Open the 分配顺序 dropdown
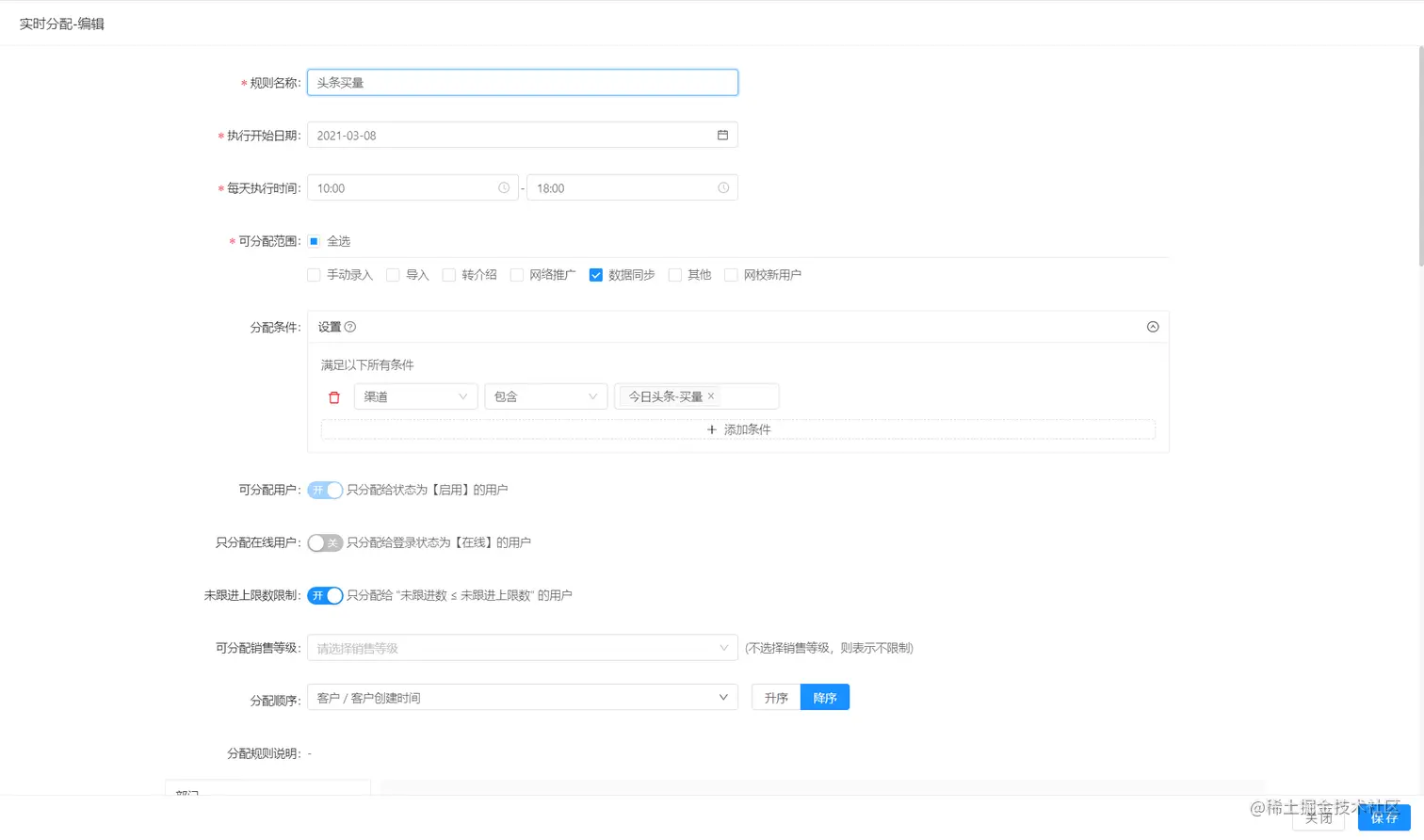 click(523, 698)
